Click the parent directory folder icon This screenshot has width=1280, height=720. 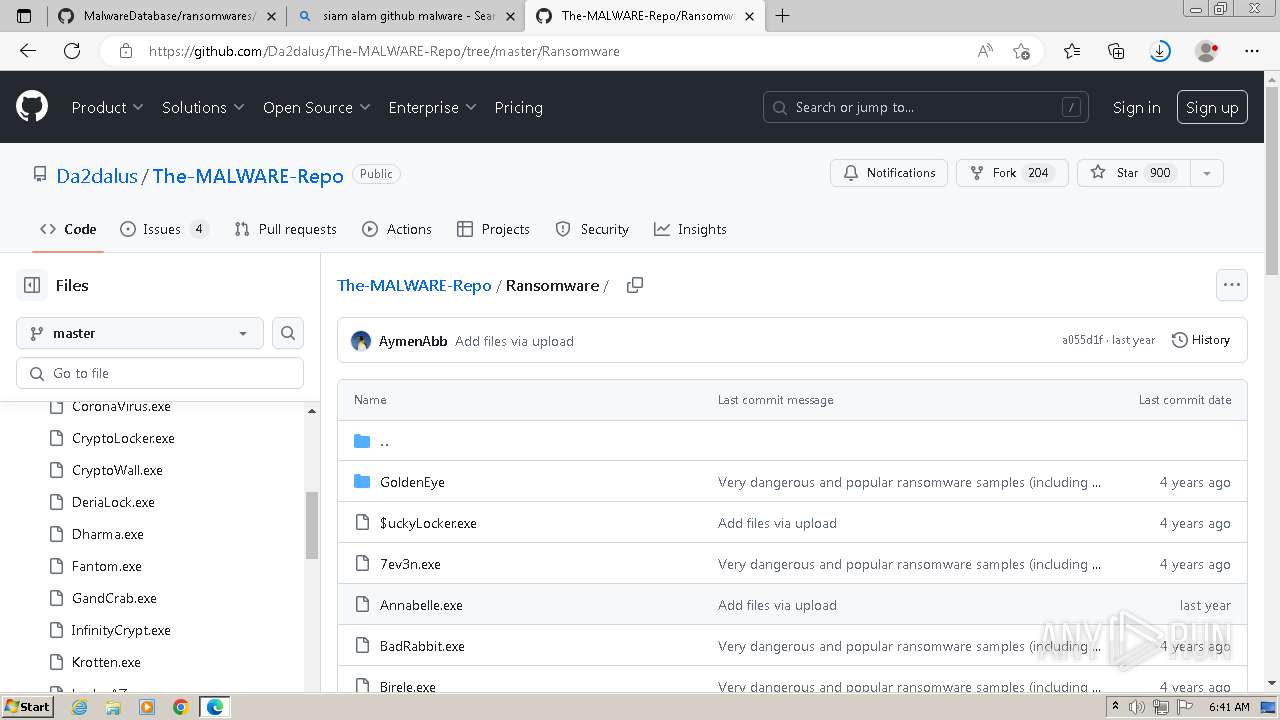362,441
